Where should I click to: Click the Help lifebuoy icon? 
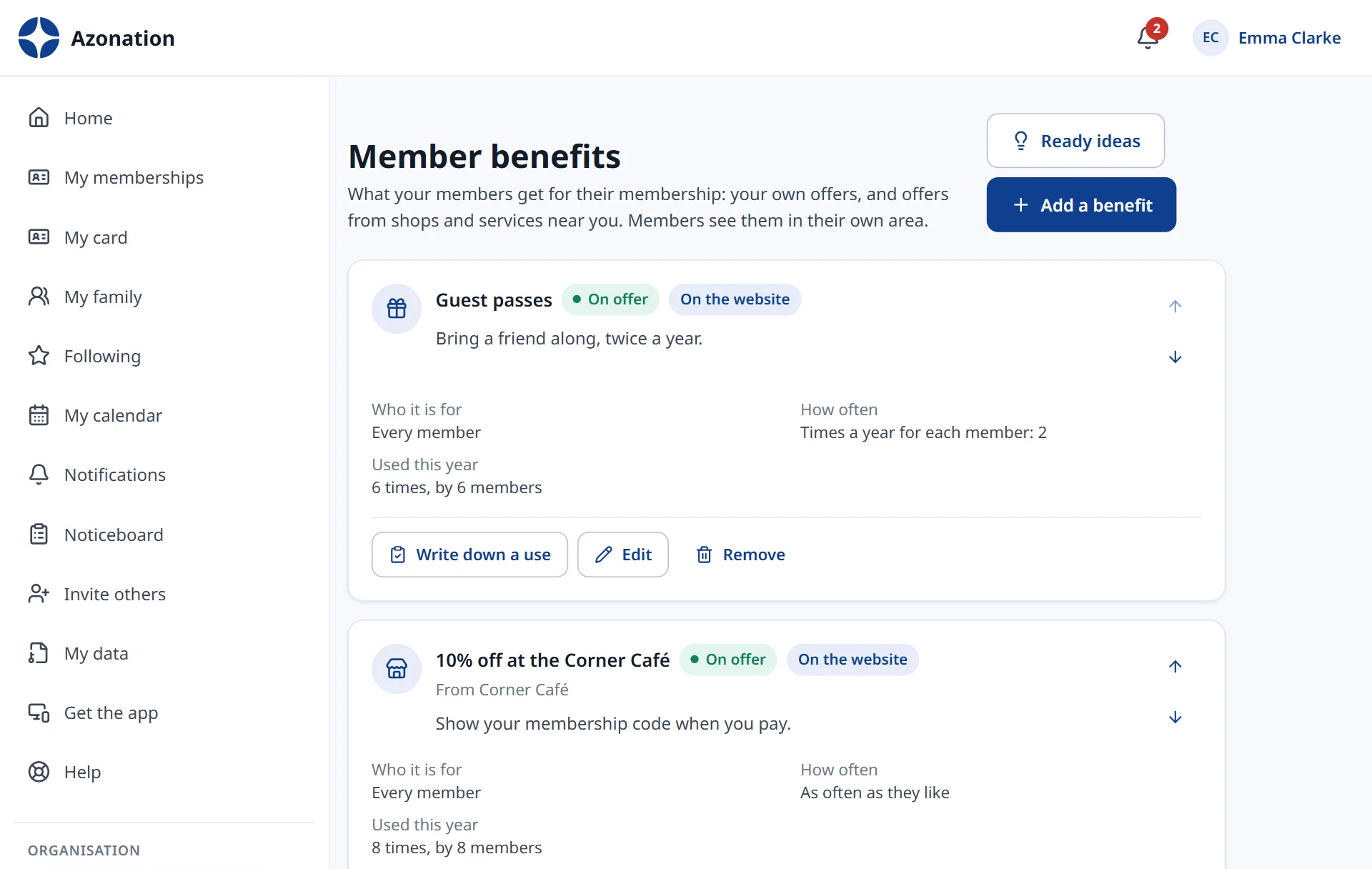pos(39,772)
